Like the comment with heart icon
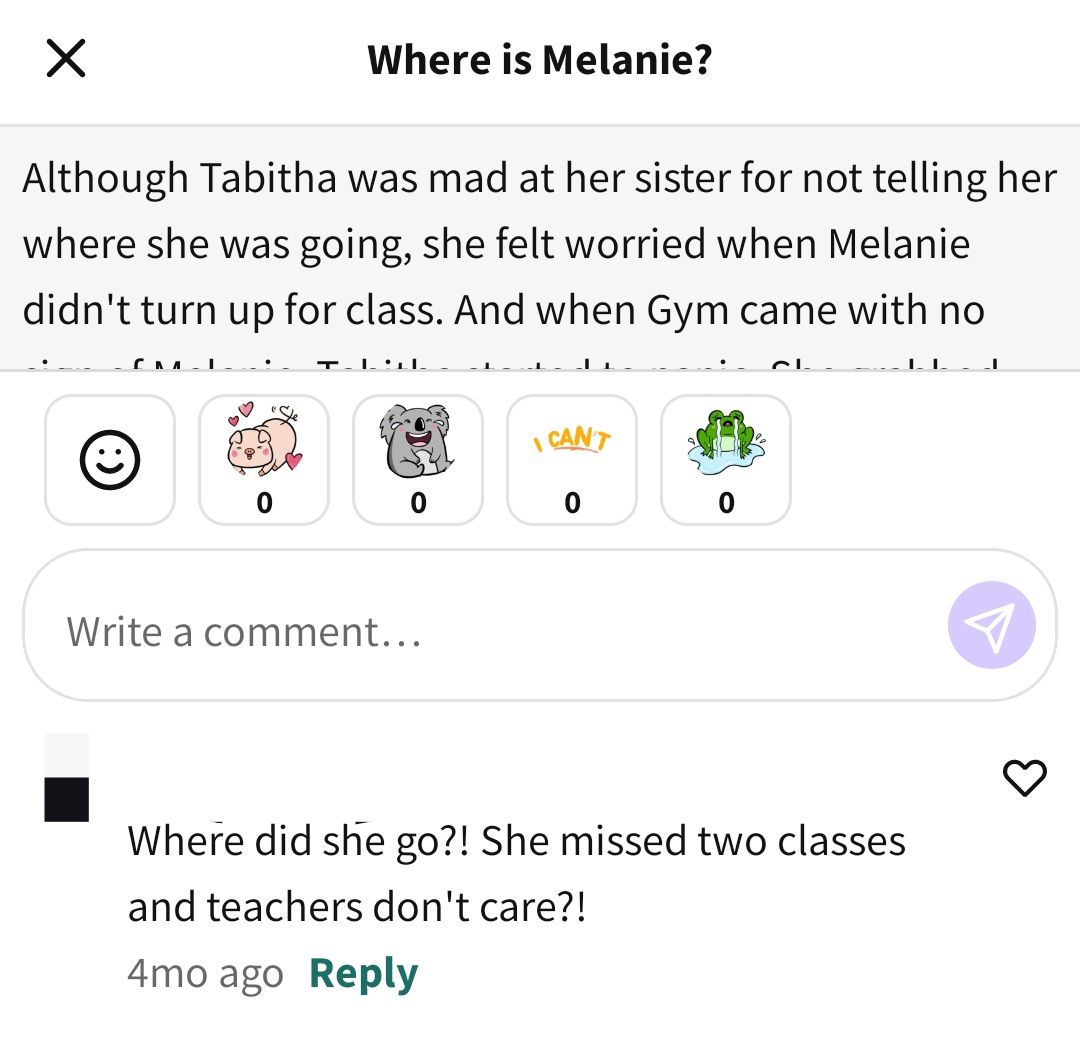 pyautogui.click(x=1024, y=778)
